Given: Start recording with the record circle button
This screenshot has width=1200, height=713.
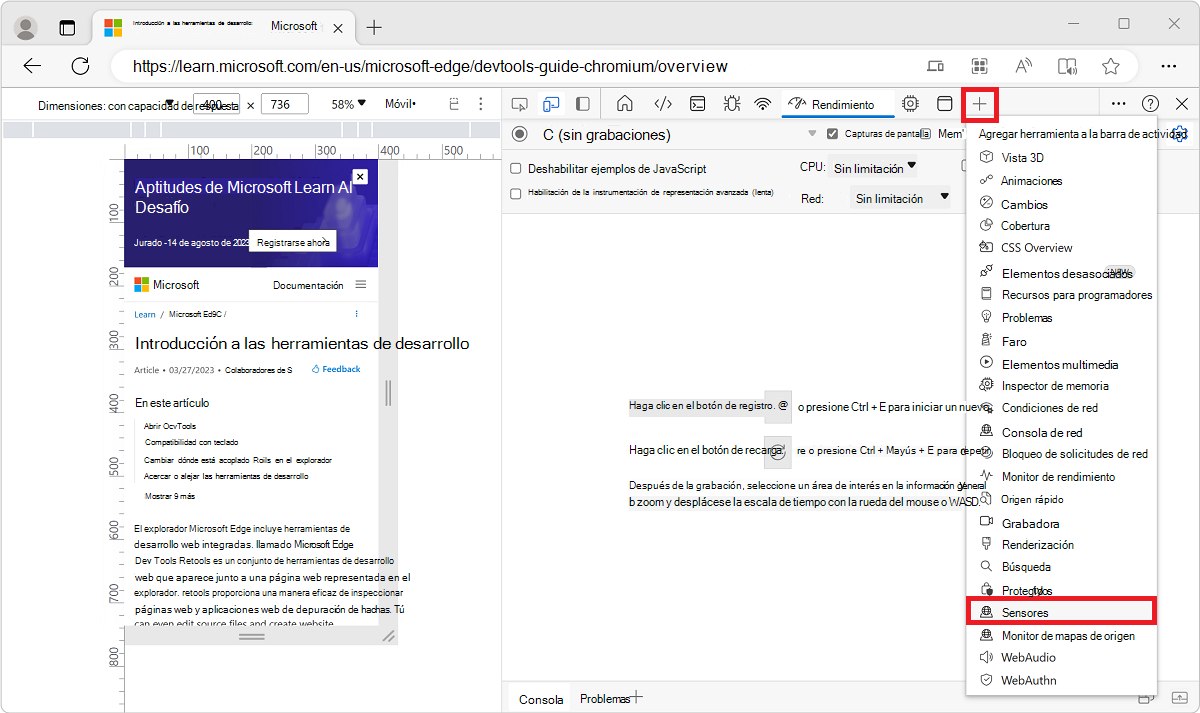Looking at the screenshot, I should (520, 134).
